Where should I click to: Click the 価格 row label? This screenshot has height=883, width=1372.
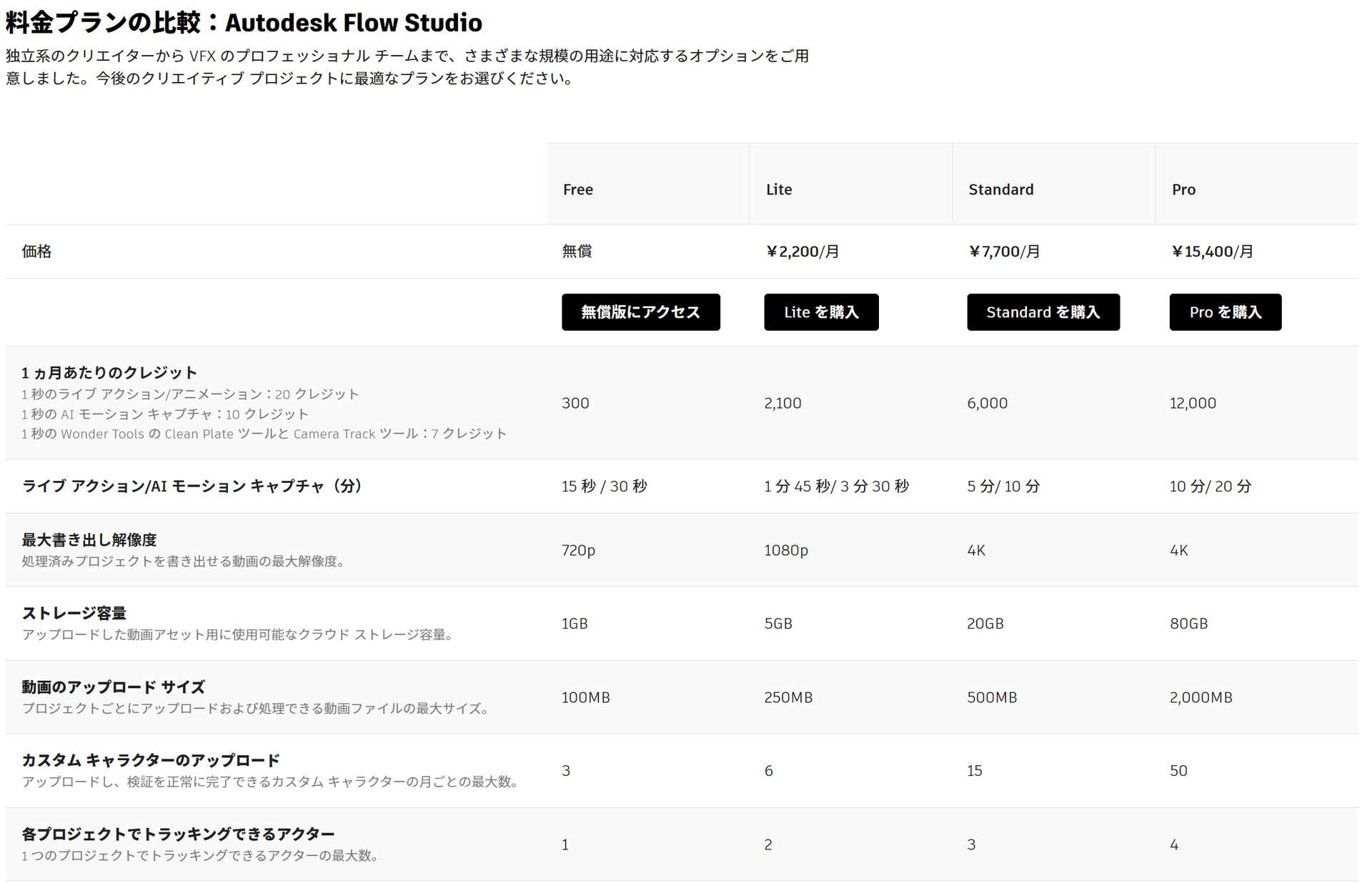tap(36, 251)
